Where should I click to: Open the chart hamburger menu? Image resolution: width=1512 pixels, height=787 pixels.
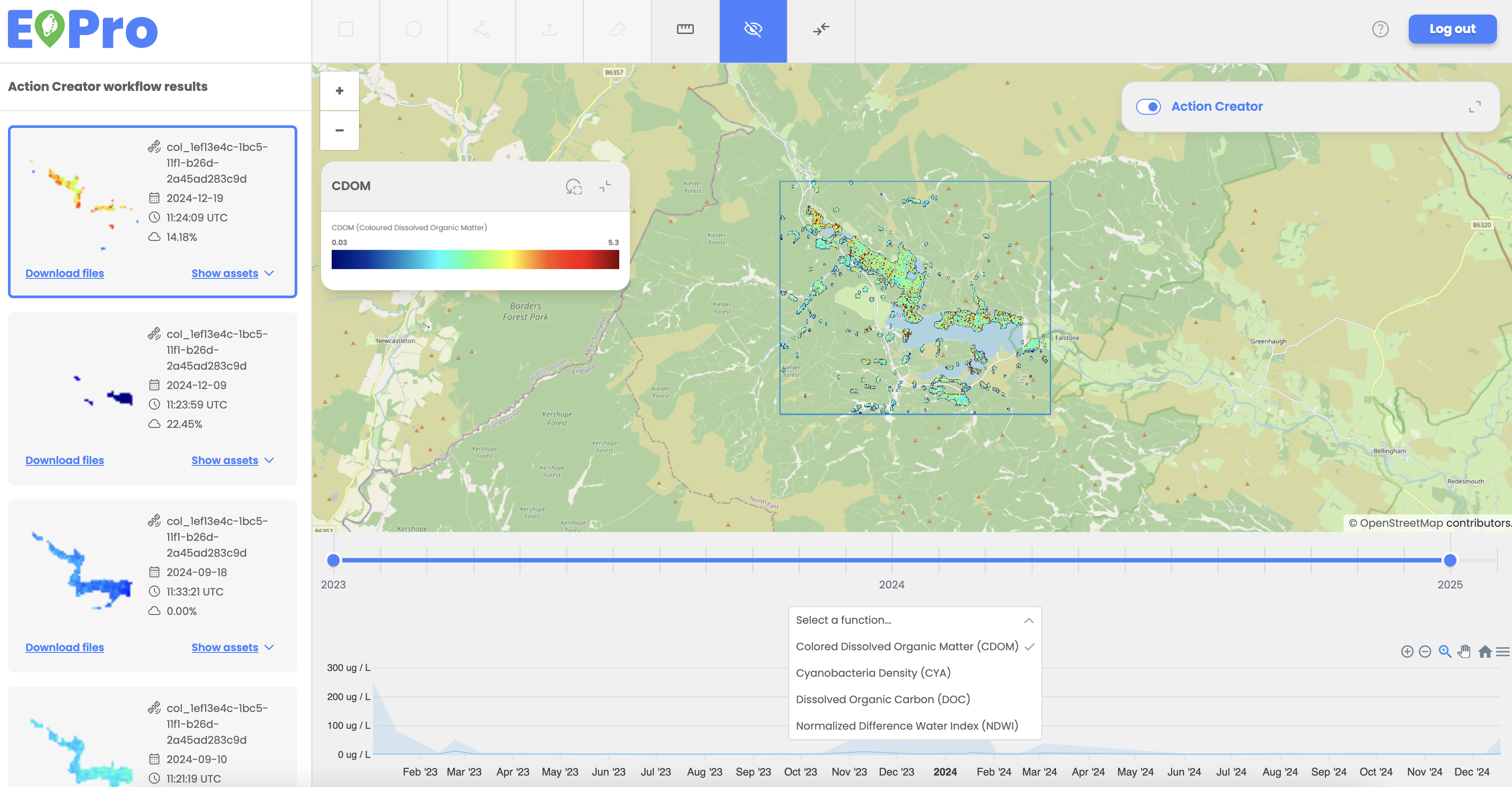pyautogui.click(x=1503, y=652)
